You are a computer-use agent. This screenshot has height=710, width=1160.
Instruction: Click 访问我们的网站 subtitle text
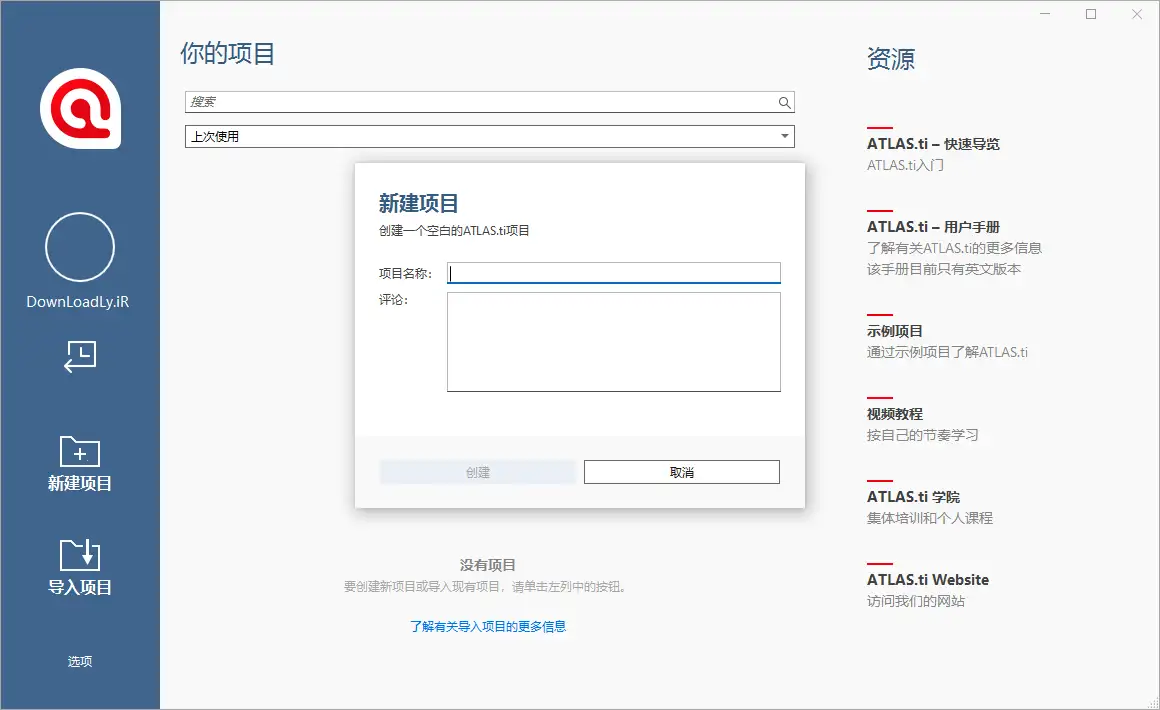click(916, 601)
